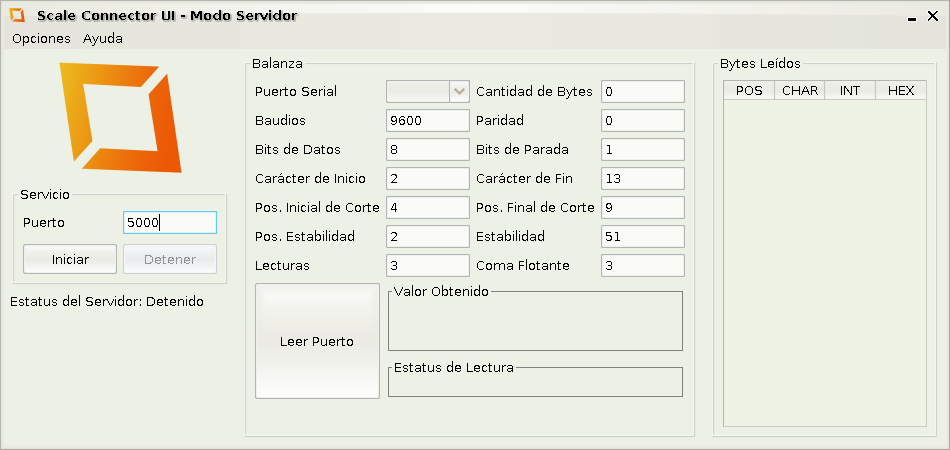
Task: Focus the Cantidad de Bytes field
Action: pos(642,92)
